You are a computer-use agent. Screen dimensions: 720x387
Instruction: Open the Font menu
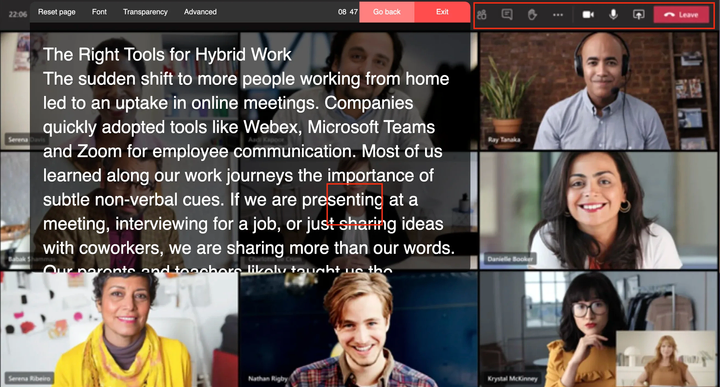click(99, 12)
